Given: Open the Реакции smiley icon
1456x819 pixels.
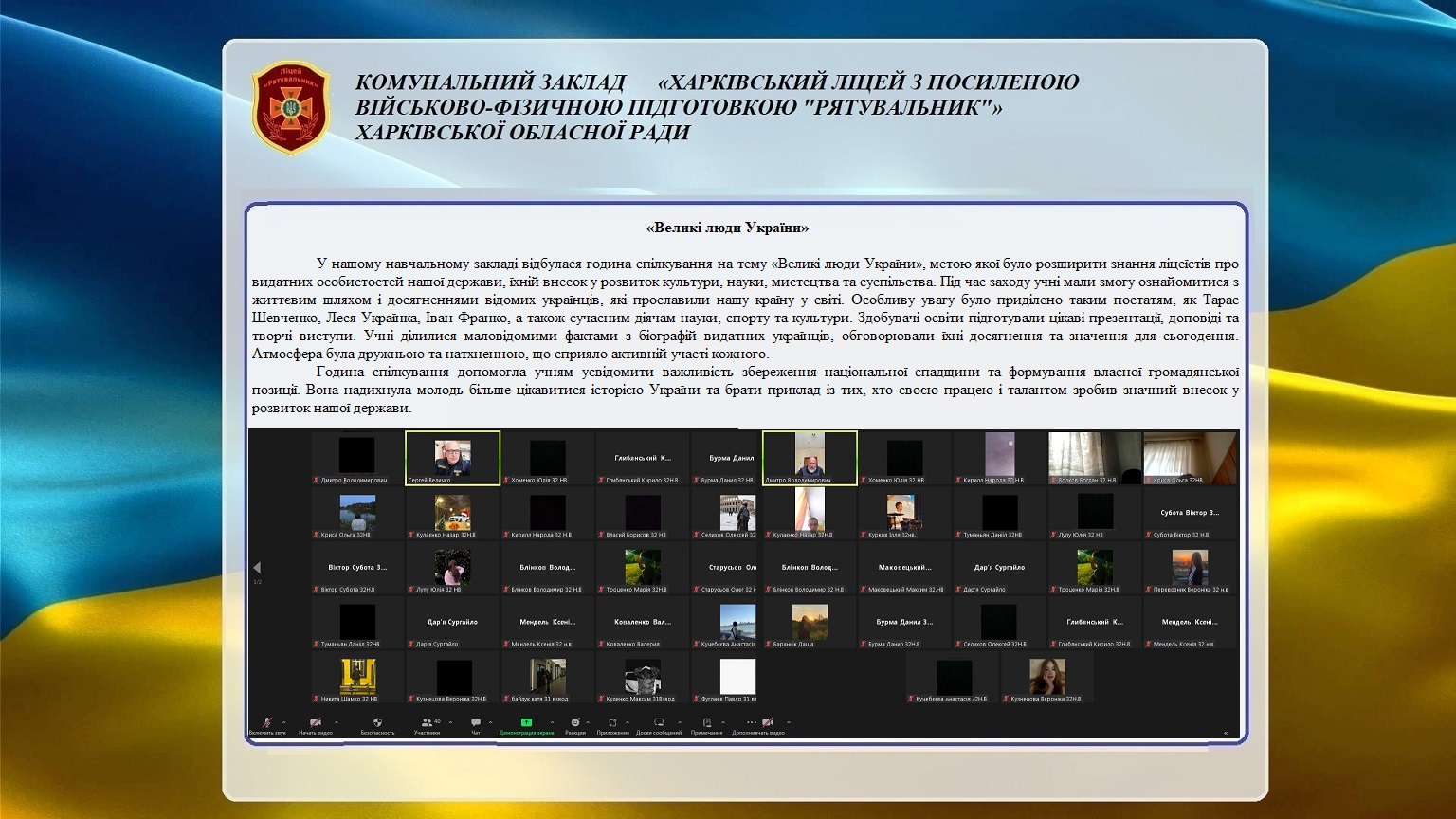Looking at the screenshot, I should (574, 724).
